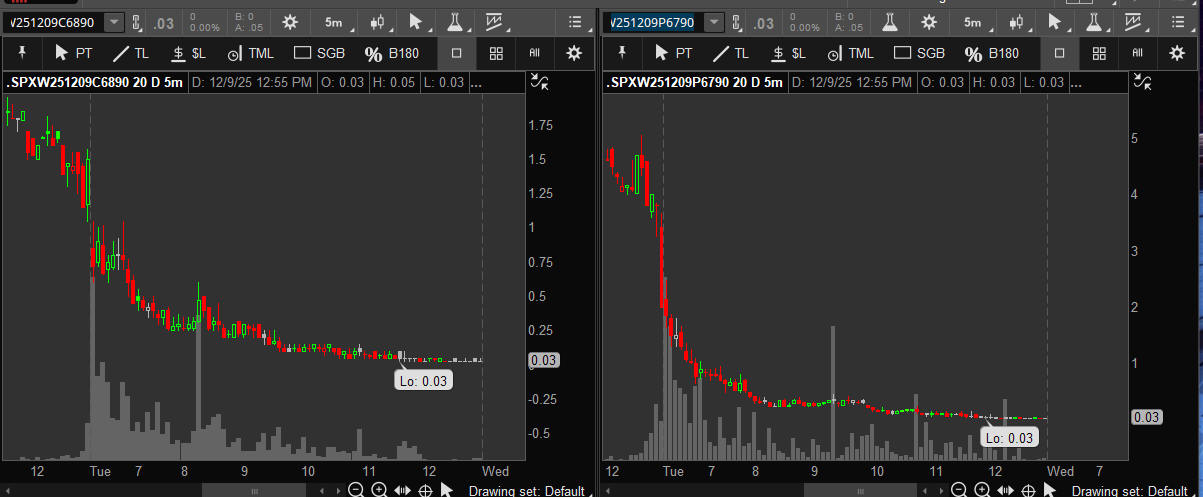Expand chart style candlestick dropdown in left chart
The width and height of the screenshot is (1203, 497).
coord(378,22)
